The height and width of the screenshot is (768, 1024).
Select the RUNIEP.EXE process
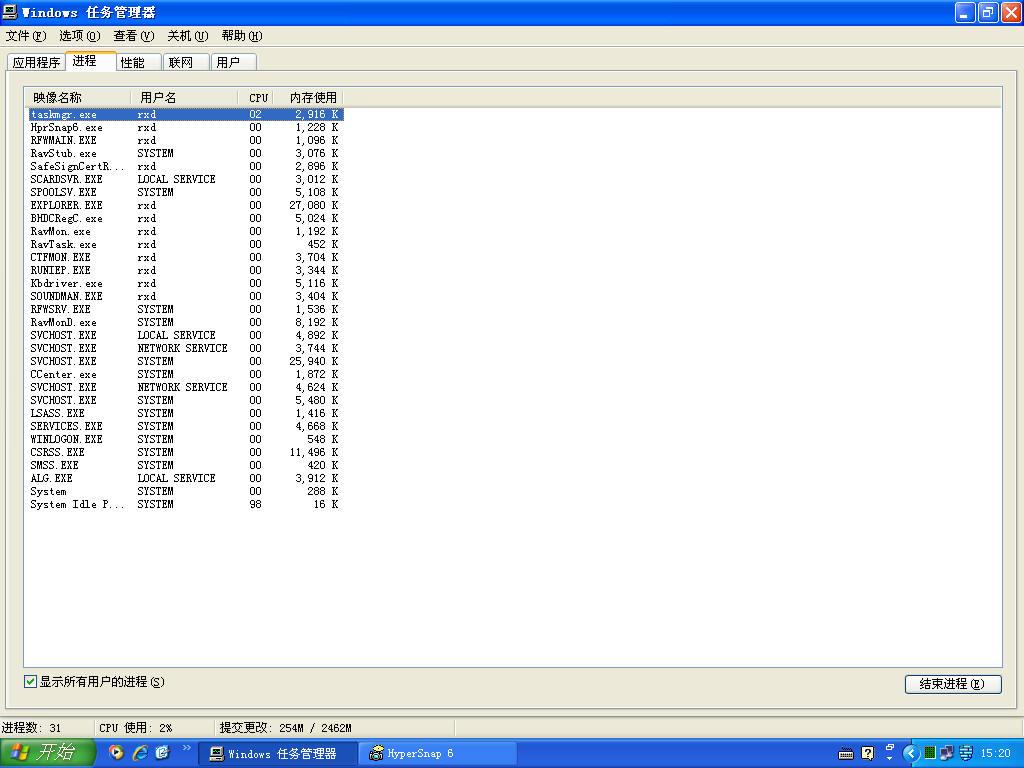[x=185, y=270]
